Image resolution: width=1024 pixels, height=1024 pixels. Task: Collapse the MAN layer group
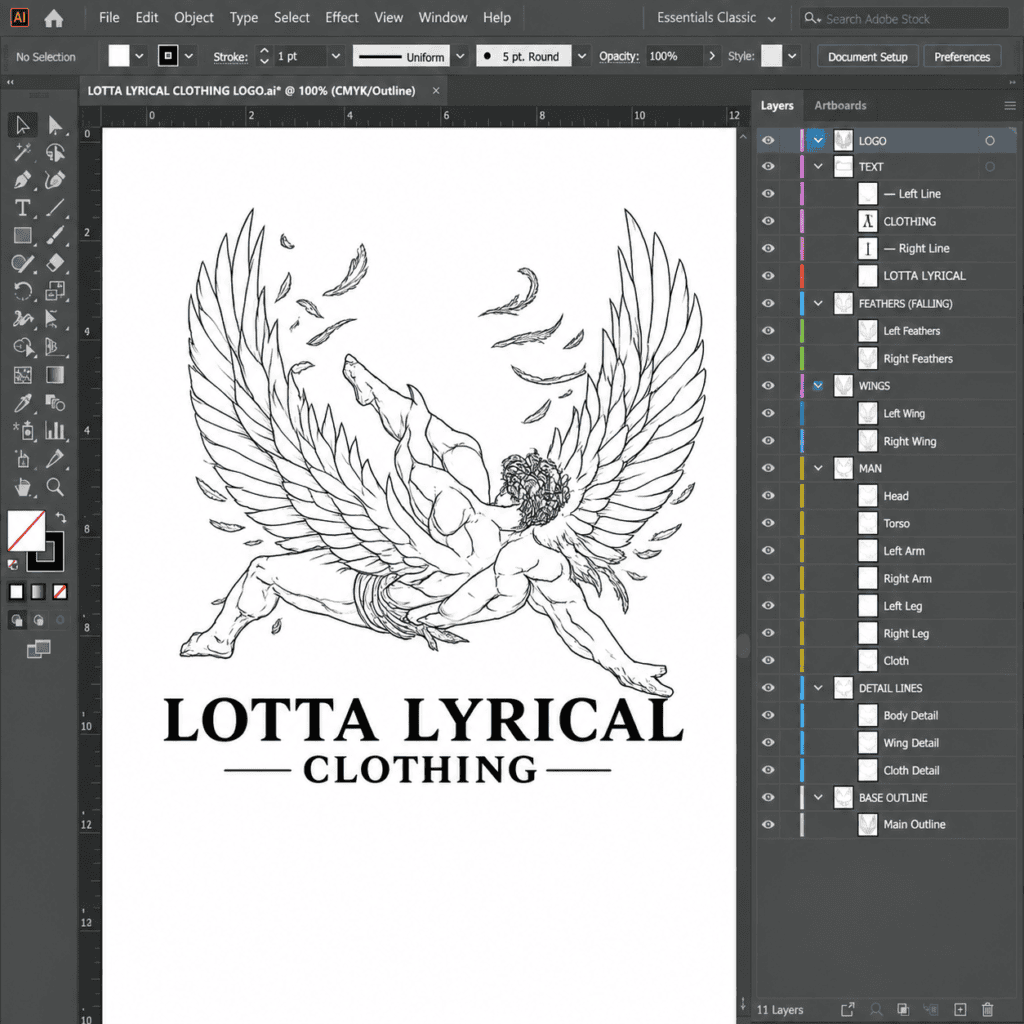point(818,468)
